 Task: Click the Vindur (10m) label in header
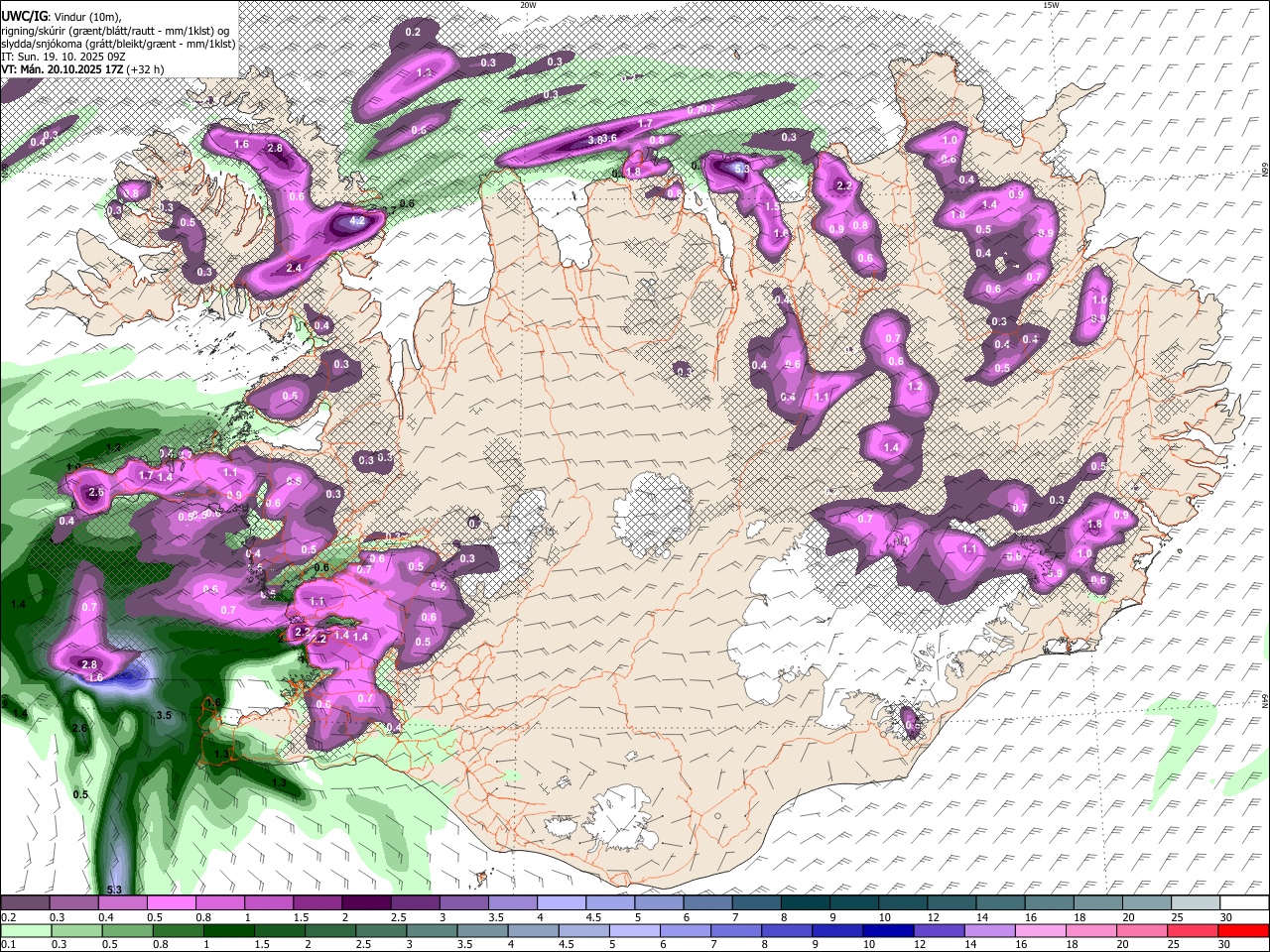(x=85, y=17)
